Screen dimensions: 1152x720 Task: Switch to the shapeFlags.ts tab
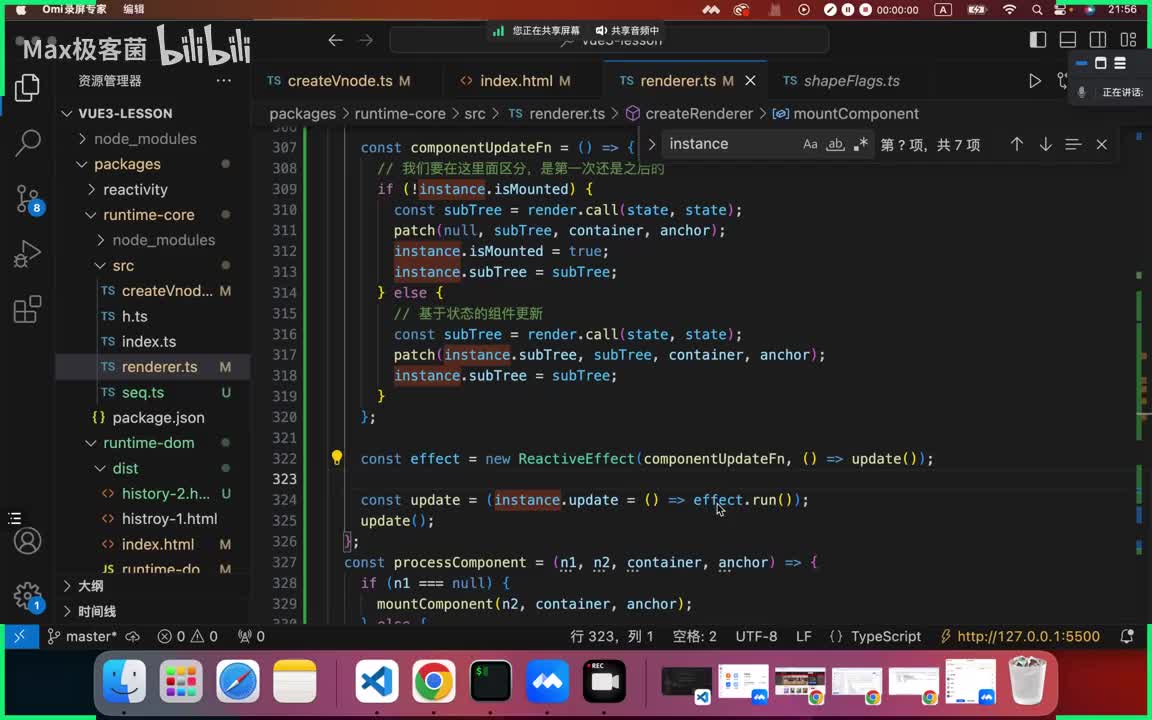pos(842,81)
